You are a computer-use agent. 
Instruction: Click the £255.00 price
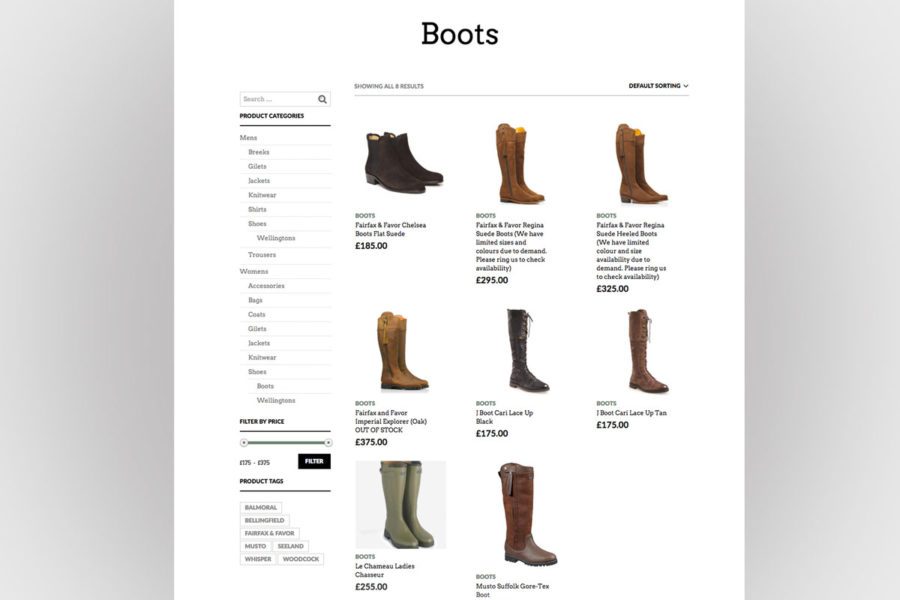tap(371, 587)
